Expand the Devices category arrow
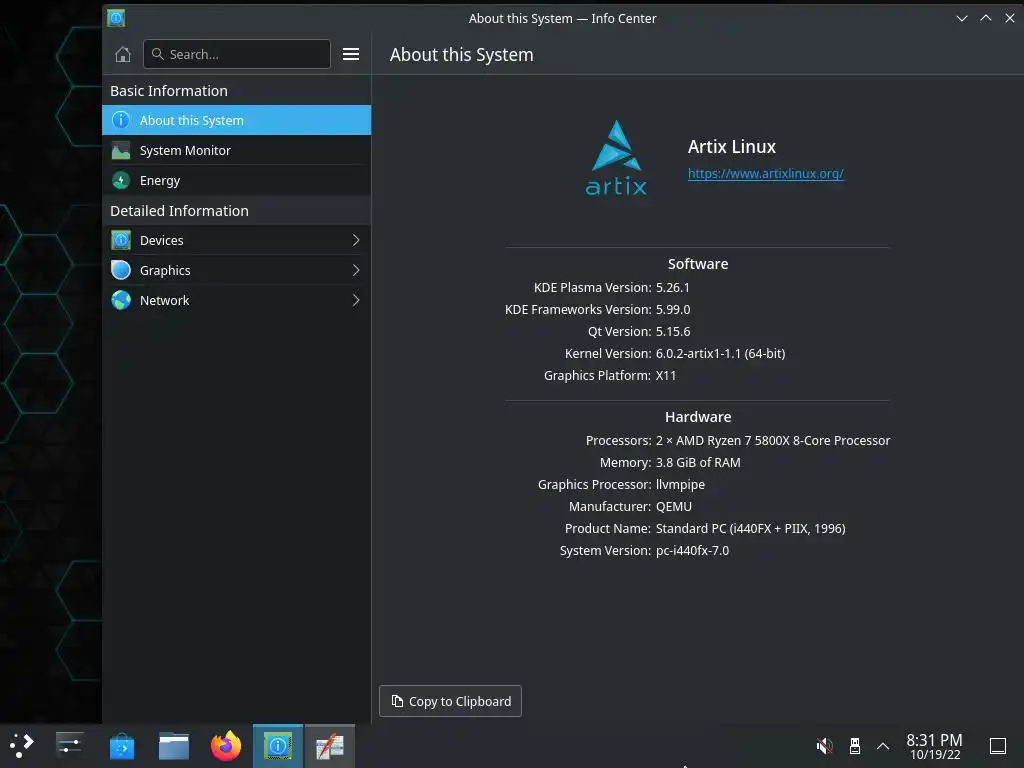 (356, 240)
